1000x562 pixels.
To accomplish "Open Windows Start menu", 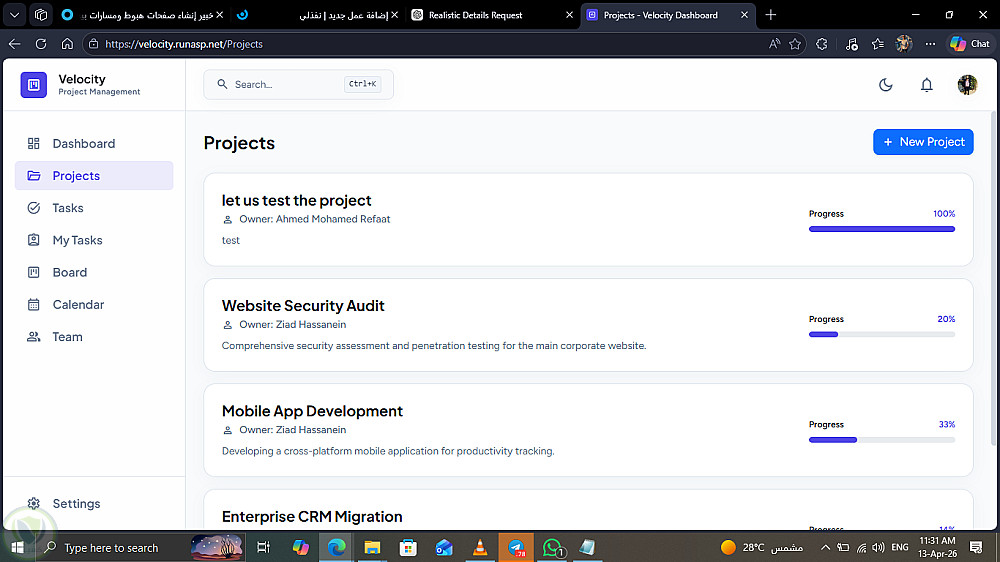I will [x=17, y=547].
